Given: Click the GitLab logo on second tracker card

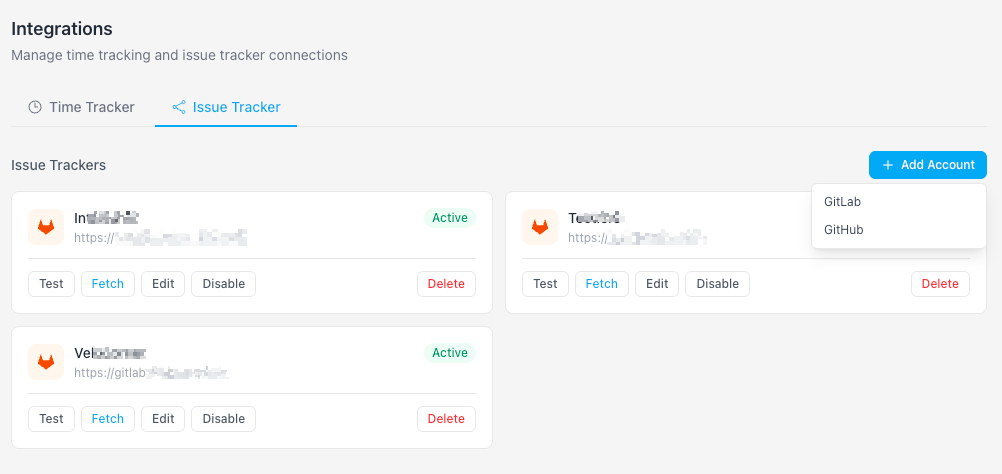Looking at the screenshot, I should [x=540, y=227].
